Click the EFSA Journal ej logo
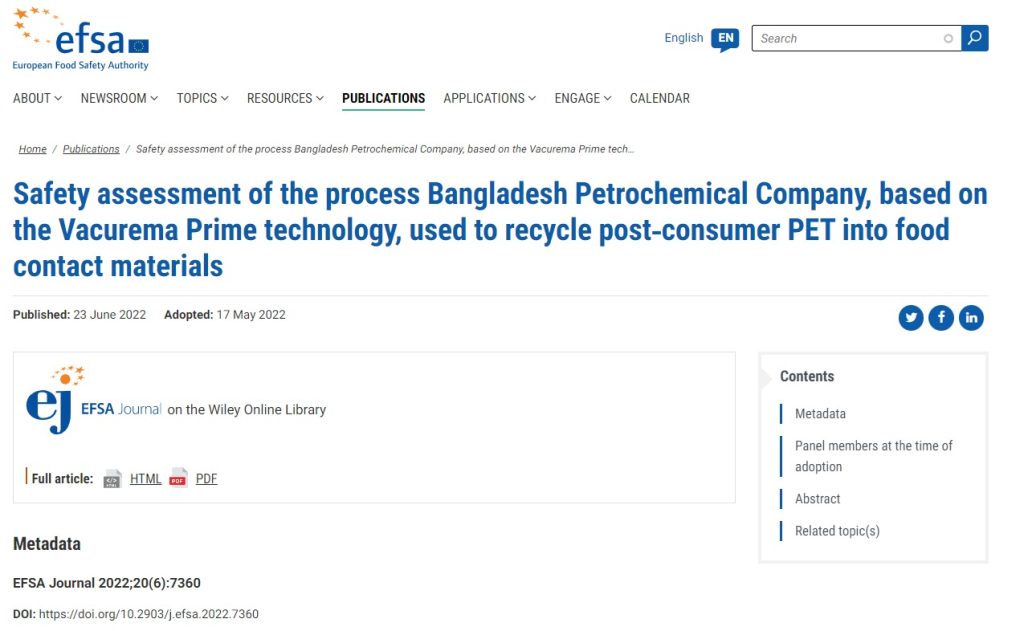1024x631 pixels. (x=50, y=402)
